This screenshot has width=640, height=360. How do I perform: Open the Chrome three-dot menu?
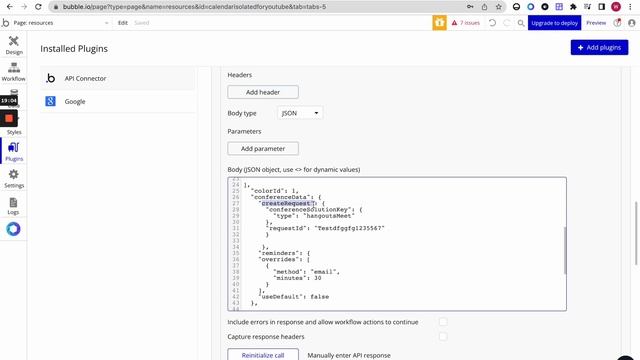point(630,7)
